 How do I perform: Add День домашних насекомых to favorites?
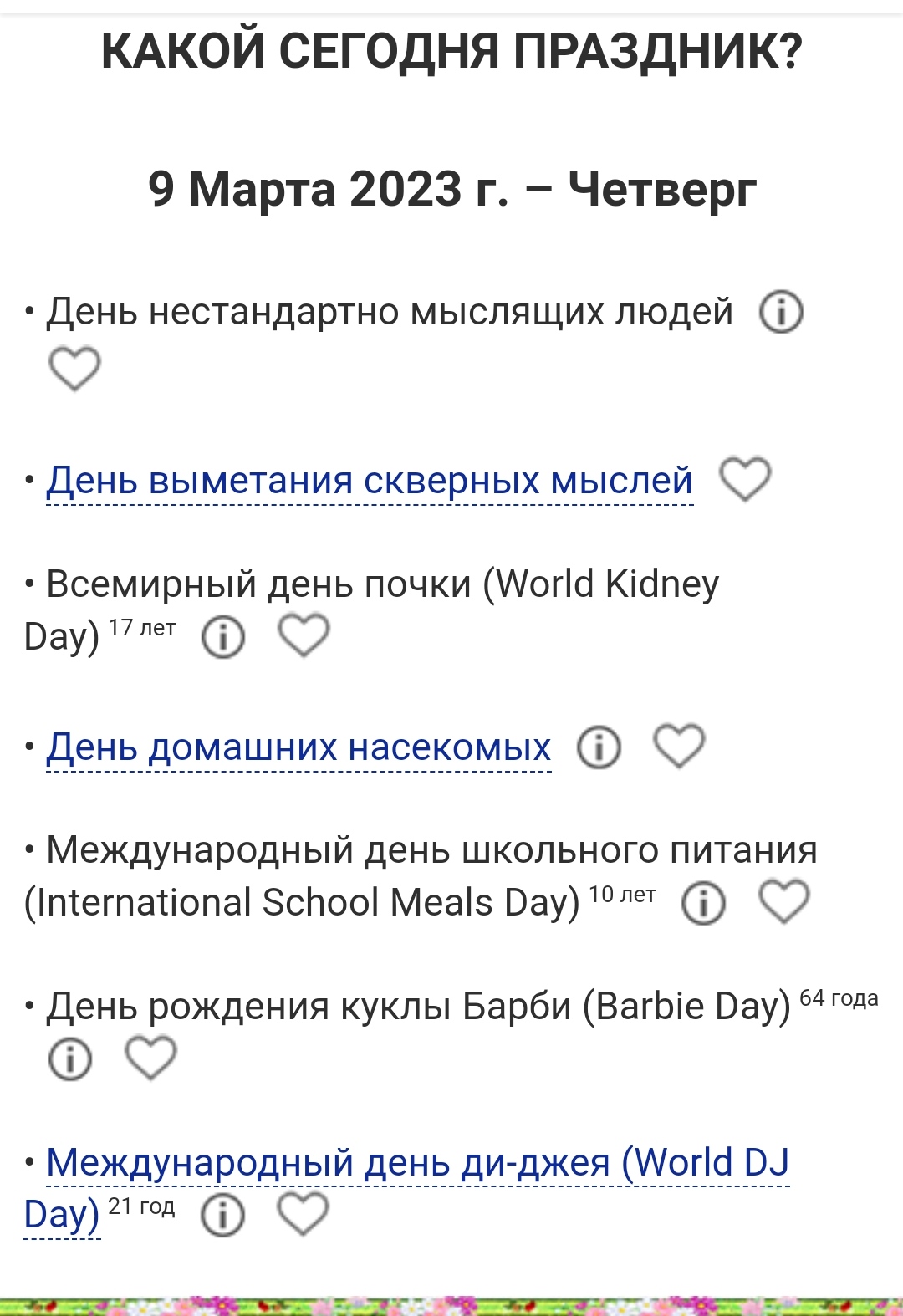pyautogui.click(x=679, y=746)
